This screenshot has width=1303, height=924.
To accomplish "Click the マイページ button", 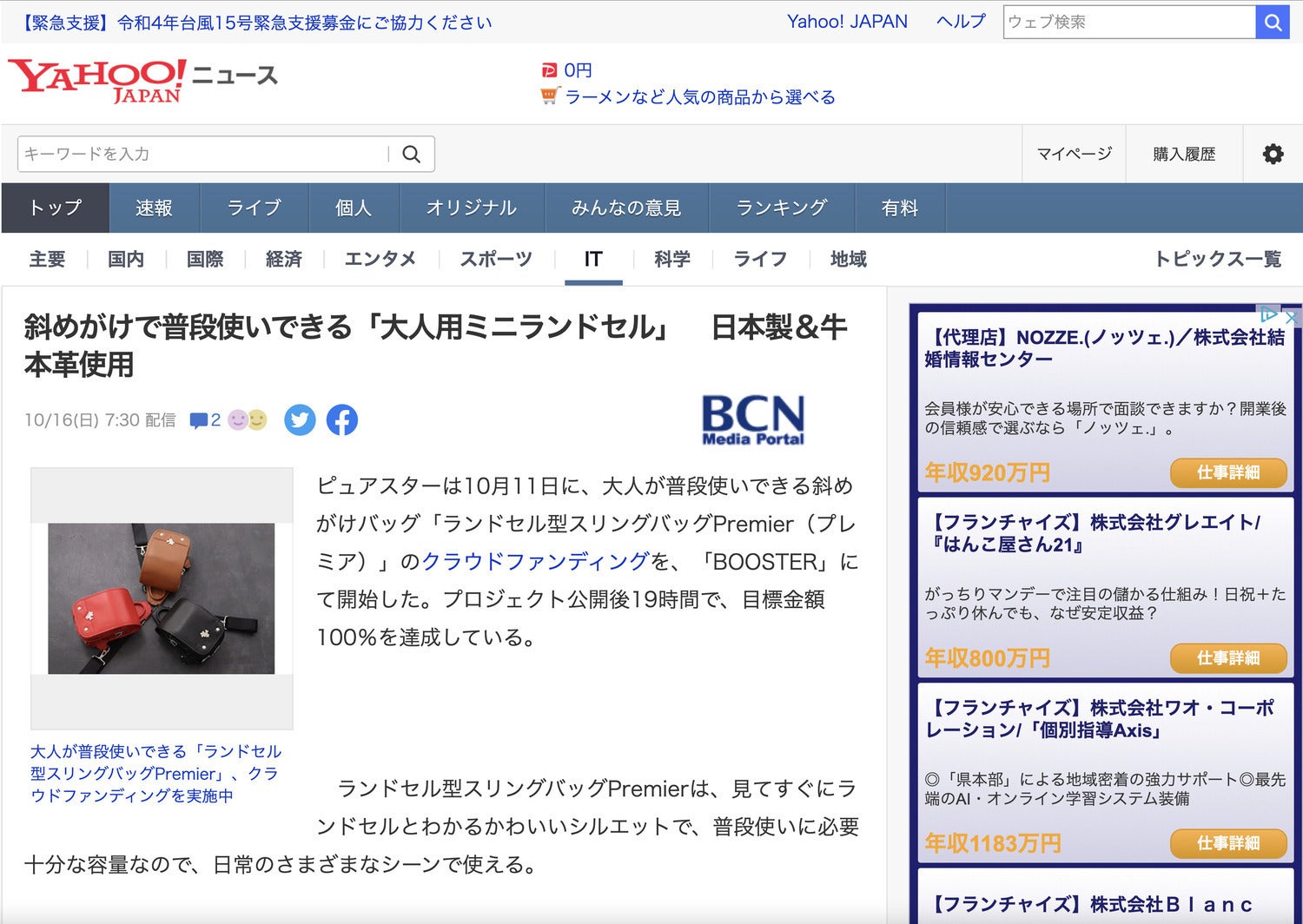I will pyautogui.click(x=1074, y=155).
